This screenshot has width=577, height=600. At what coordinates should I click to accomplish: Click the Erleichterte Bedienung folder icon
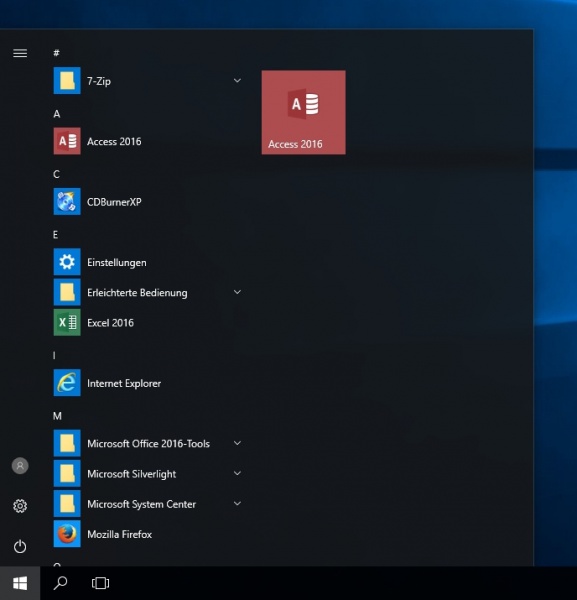[67, 292]
